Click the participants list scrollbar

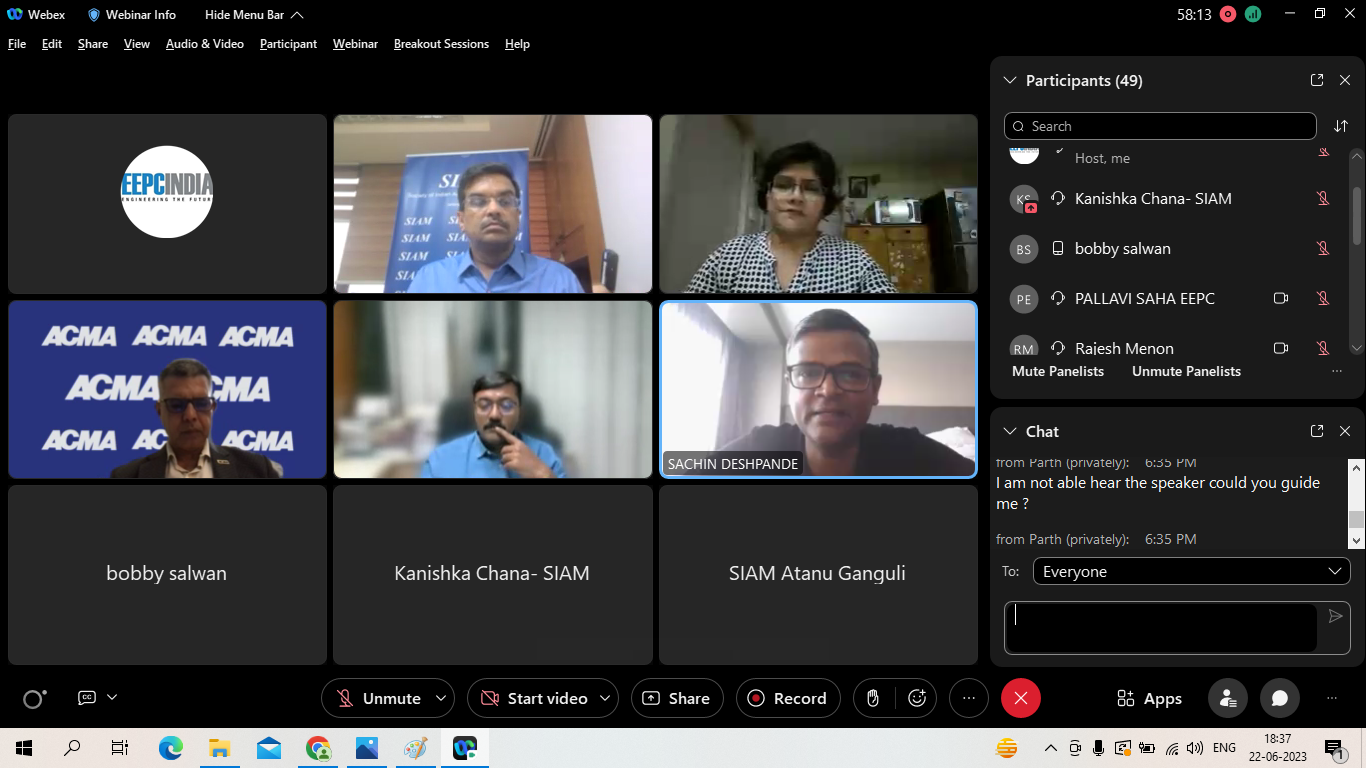1357,214
